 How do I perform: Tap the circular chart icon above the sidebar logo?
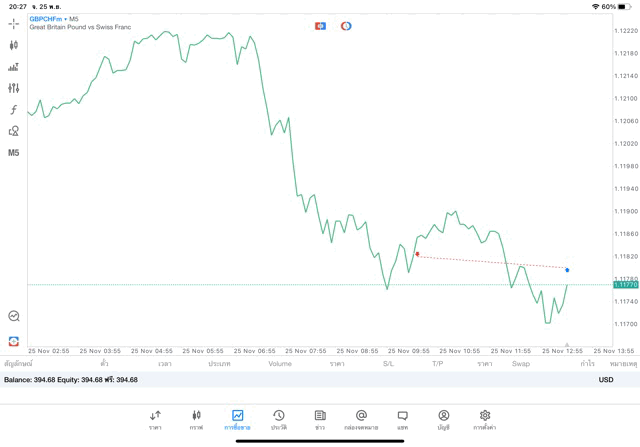14,316
